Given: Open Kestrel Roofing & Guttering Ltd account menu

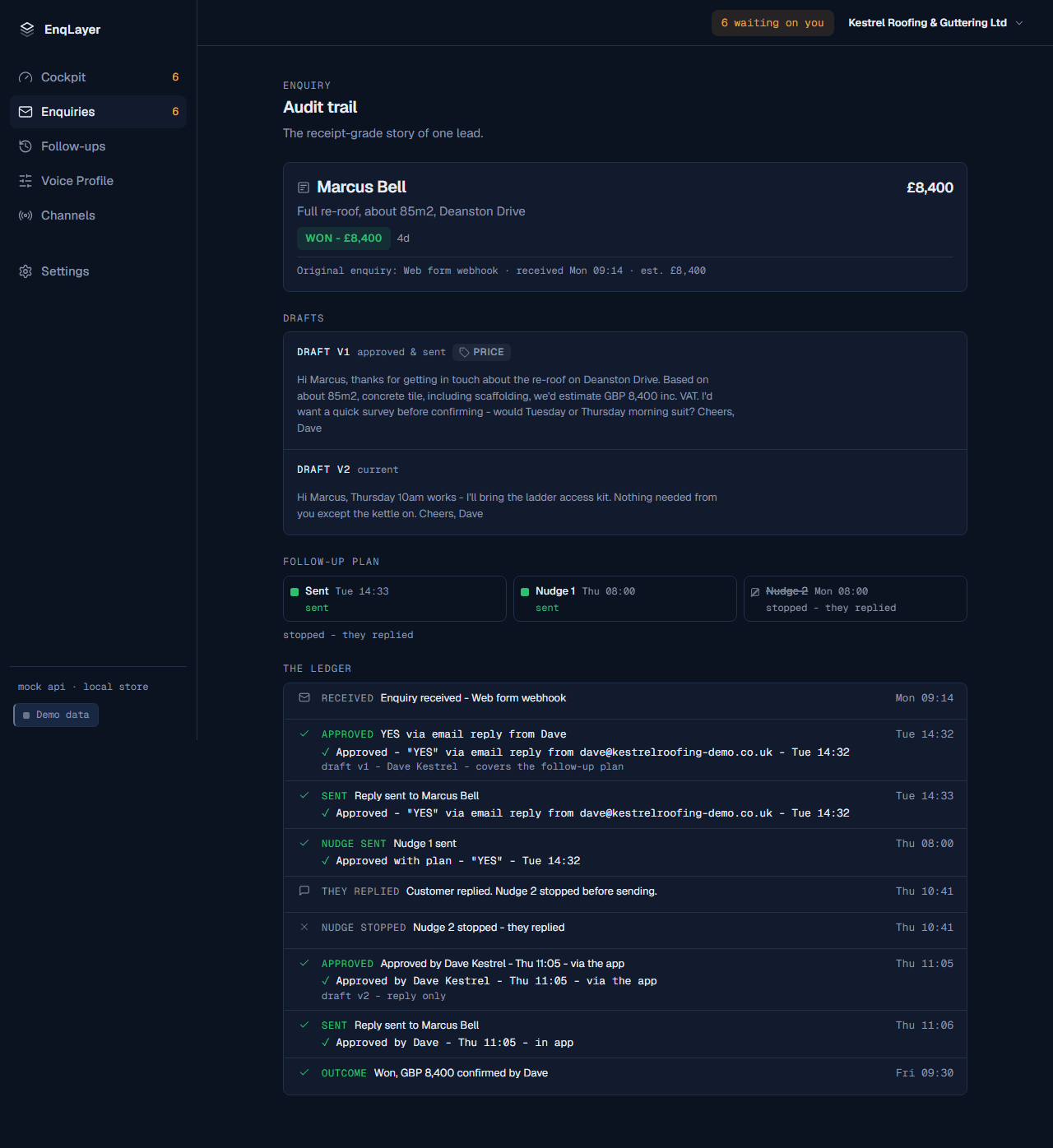Looking at the screenshot, I should pos(936,23).
